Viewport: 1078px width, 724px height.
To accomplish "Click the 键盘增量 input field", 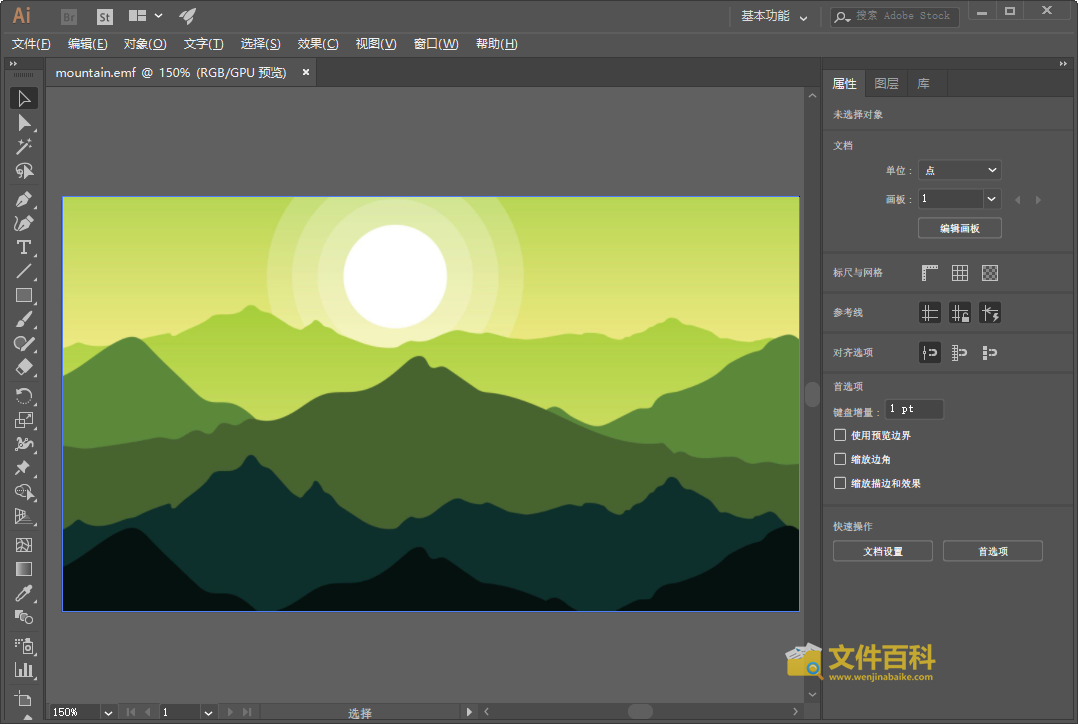I will tap(914, 409).
